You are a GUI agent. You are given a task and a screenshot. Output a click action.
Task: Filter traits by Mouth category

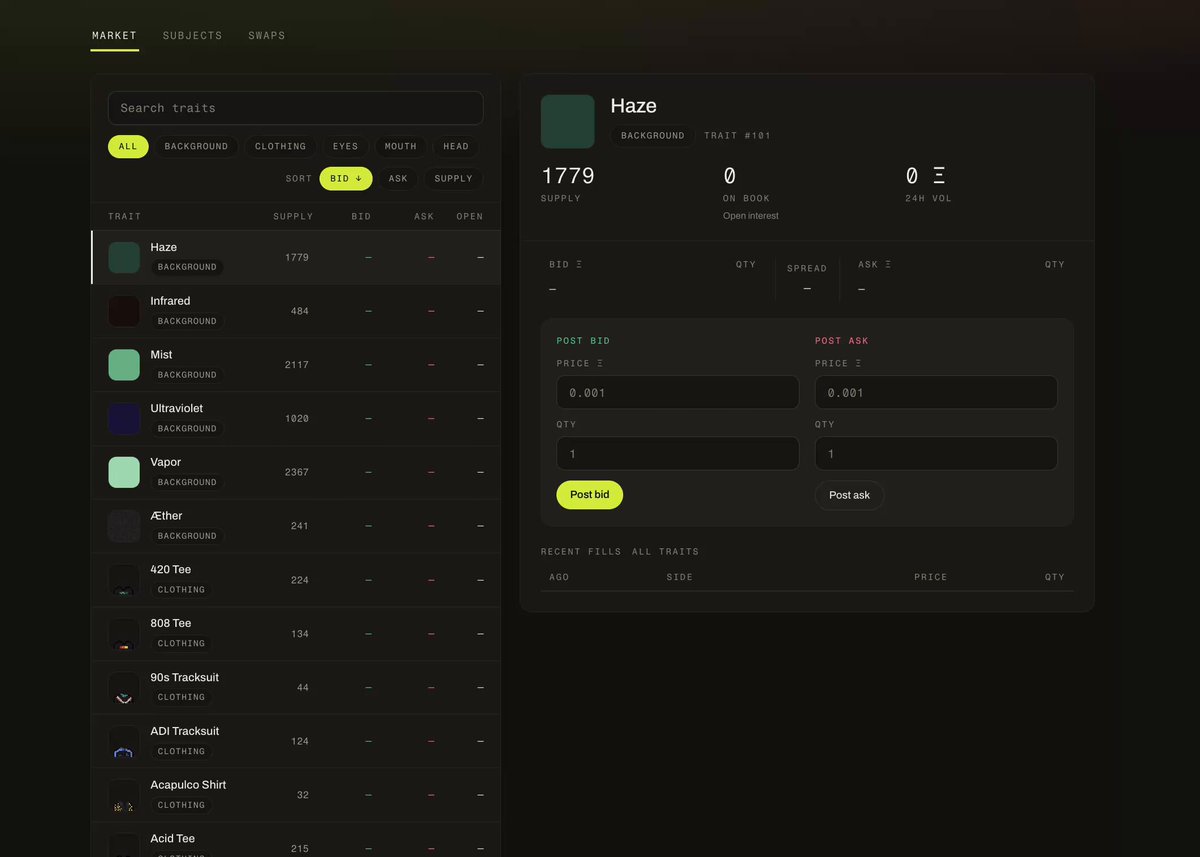pyautogui.click(x=401, y=147)
